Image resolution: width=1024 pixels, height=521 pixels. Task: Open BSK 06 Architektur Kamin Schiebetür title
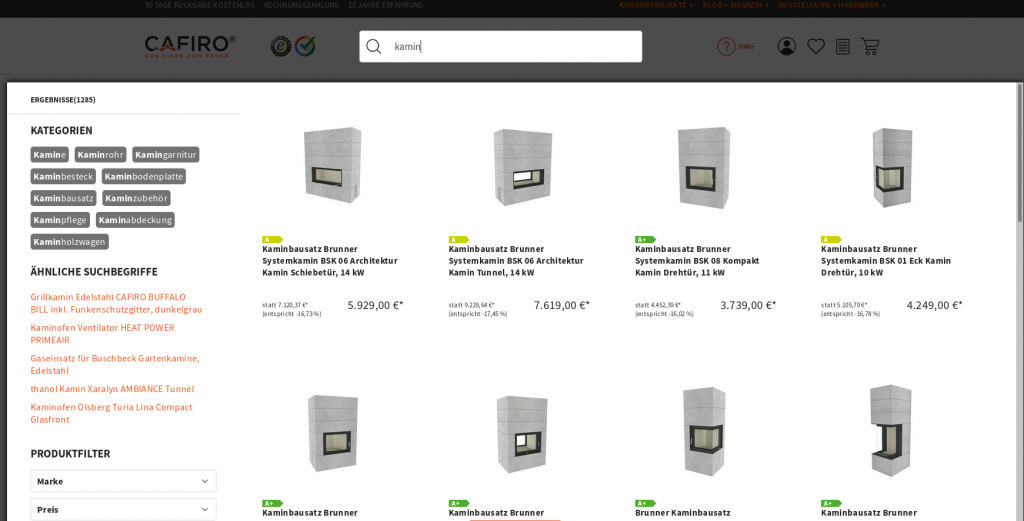coord(330,260)
